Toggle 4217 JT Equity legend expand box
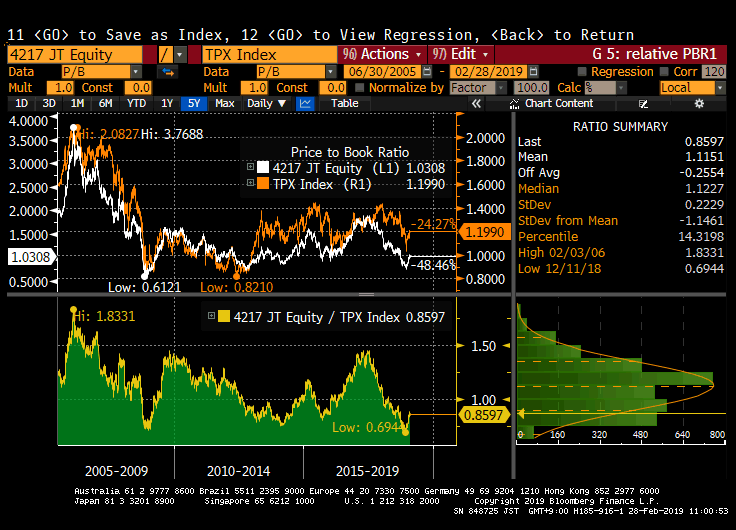 tap(250, 168)
